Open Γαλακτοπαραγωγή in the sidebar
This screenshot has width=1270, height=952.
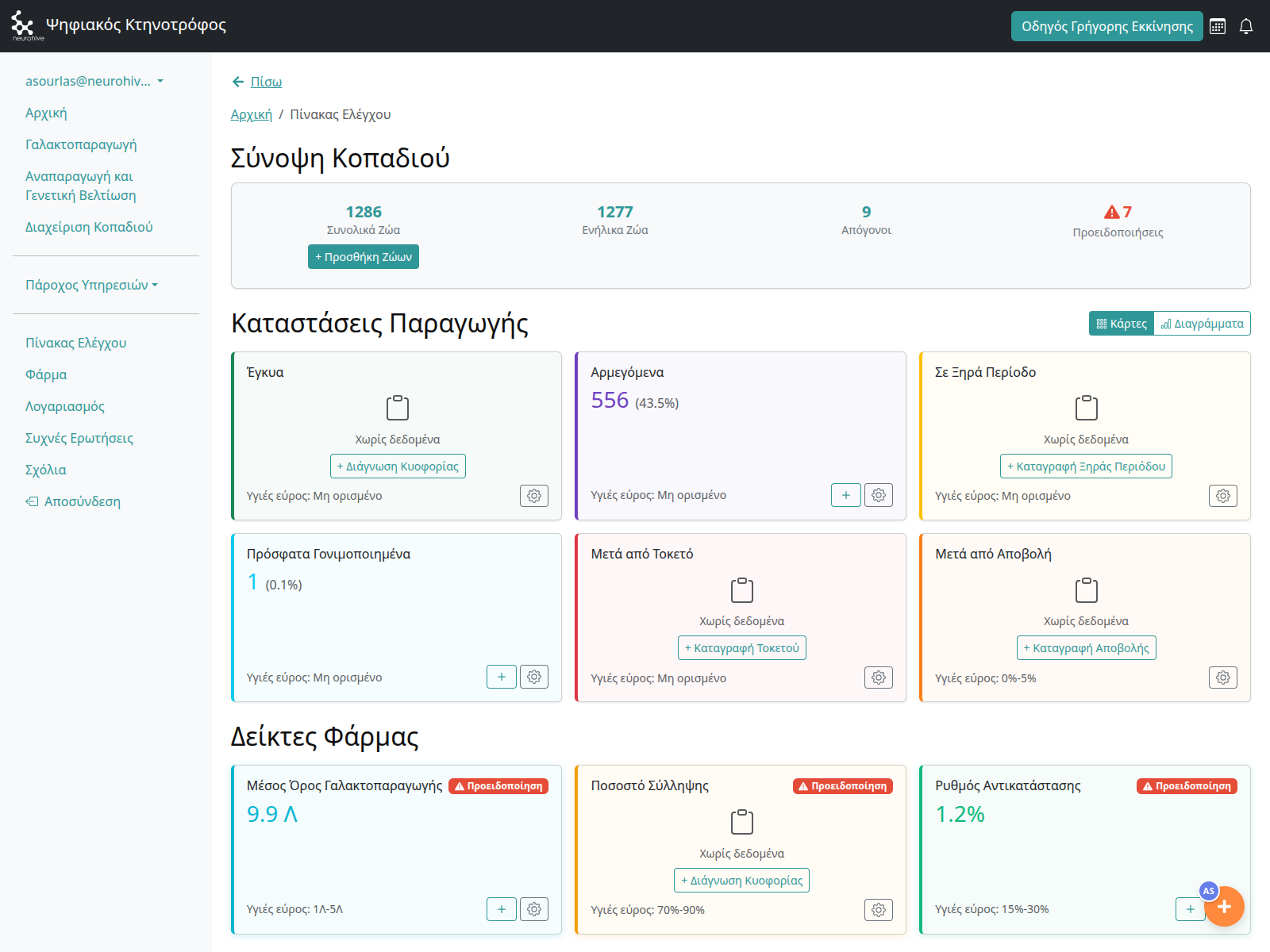(x=81, y=144)
